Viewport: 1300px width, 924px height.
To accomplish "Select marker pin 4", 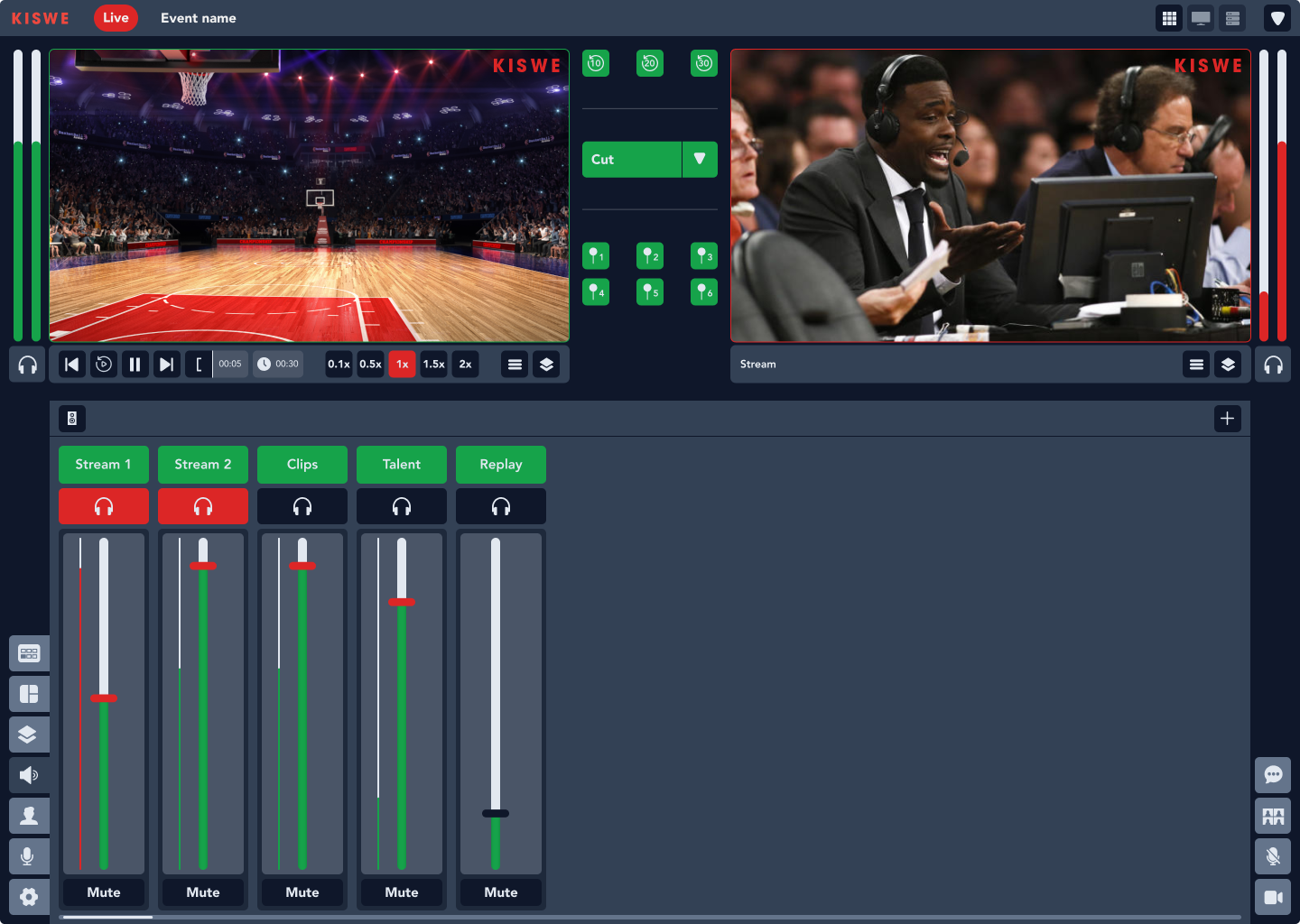I will pos(596,292).
